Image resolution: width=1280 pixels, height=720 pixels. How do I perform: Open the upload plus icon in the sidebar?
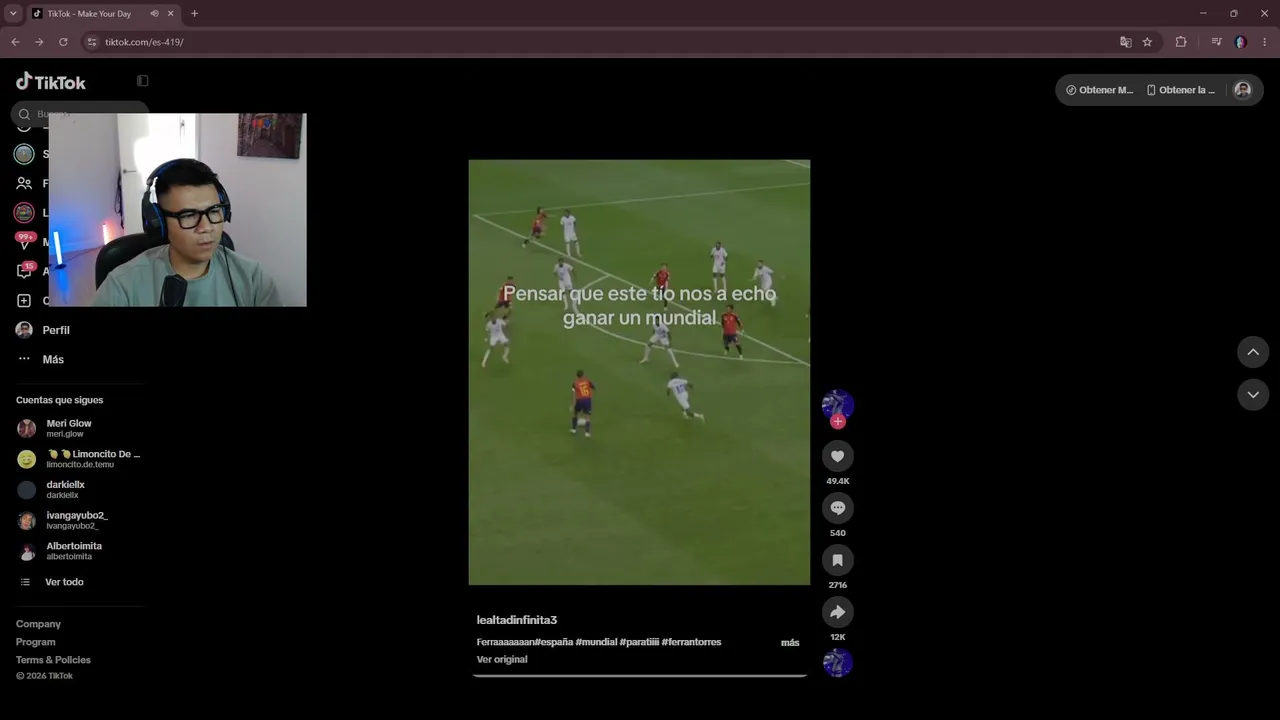click(x=24, y=300)
